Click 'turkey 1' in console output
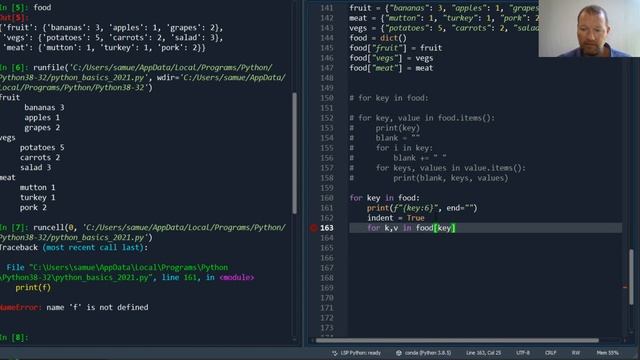The width and height of the screenshot is (640, 360). click(x=38, y=198)
